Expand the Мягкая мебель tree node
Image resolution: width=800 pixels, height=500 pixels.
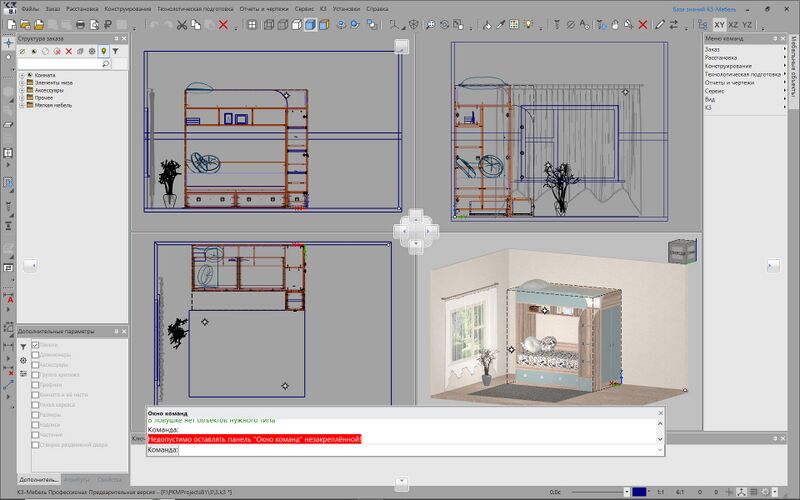(x=22, y=105)
